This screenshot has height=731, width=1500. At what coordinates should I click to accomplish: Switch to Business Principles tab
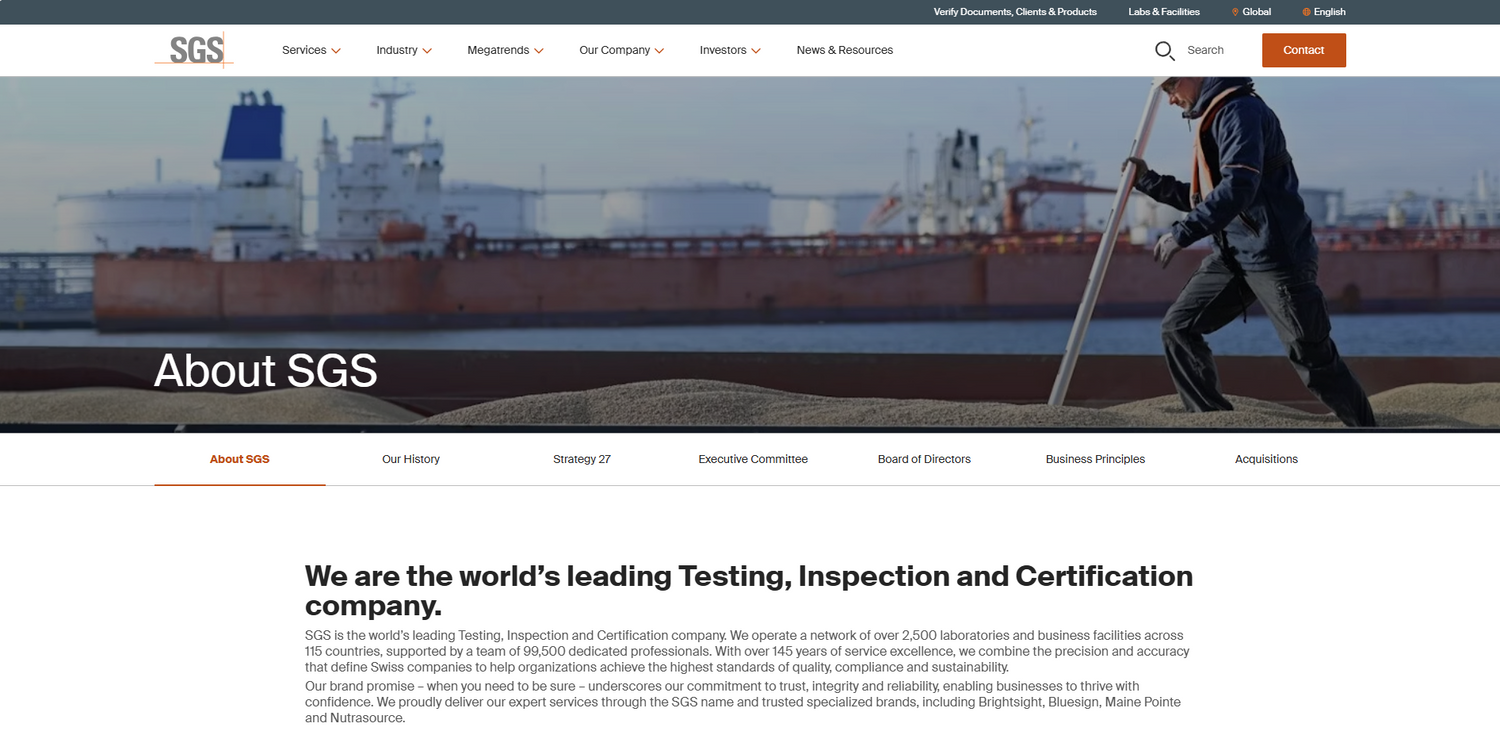click(x=1095, y=459)
